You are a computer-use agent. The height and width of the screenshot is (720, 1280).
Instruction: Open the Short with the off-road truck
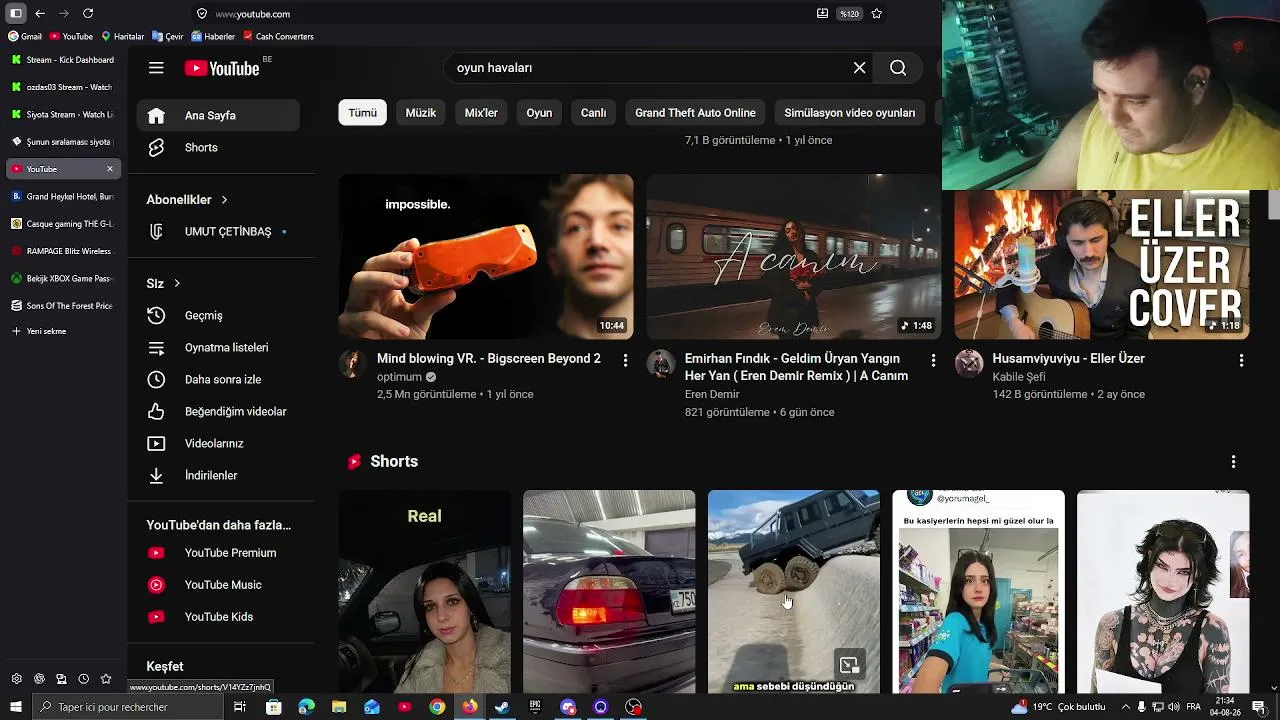tap(794, 591)
